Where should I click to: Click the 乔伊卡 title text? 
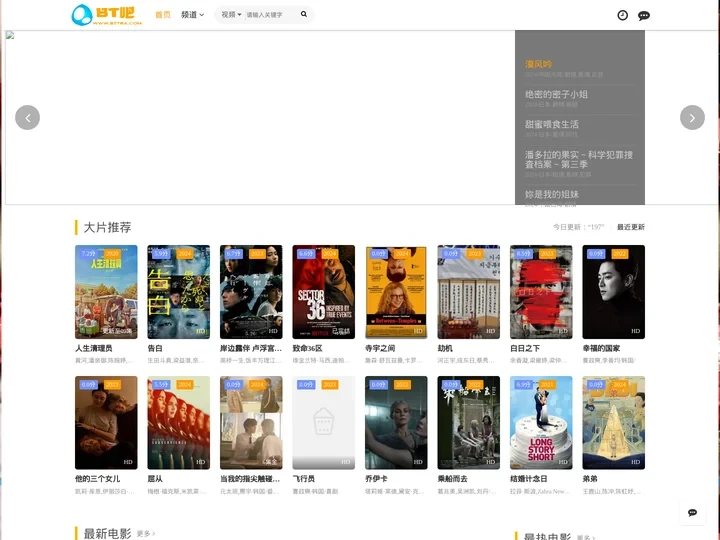376,478
